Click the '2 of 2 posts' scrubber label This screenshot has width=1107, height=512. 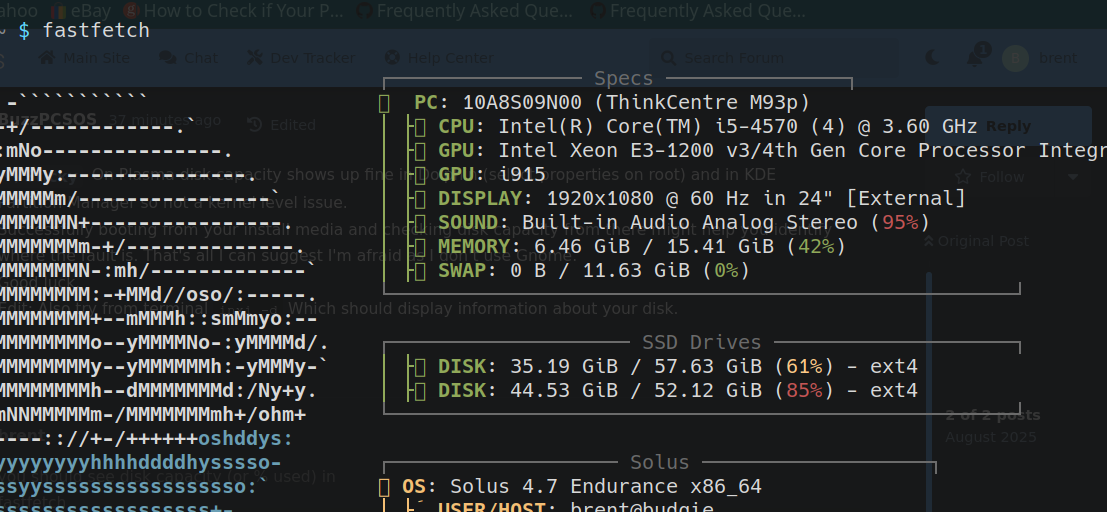(993, 415)
